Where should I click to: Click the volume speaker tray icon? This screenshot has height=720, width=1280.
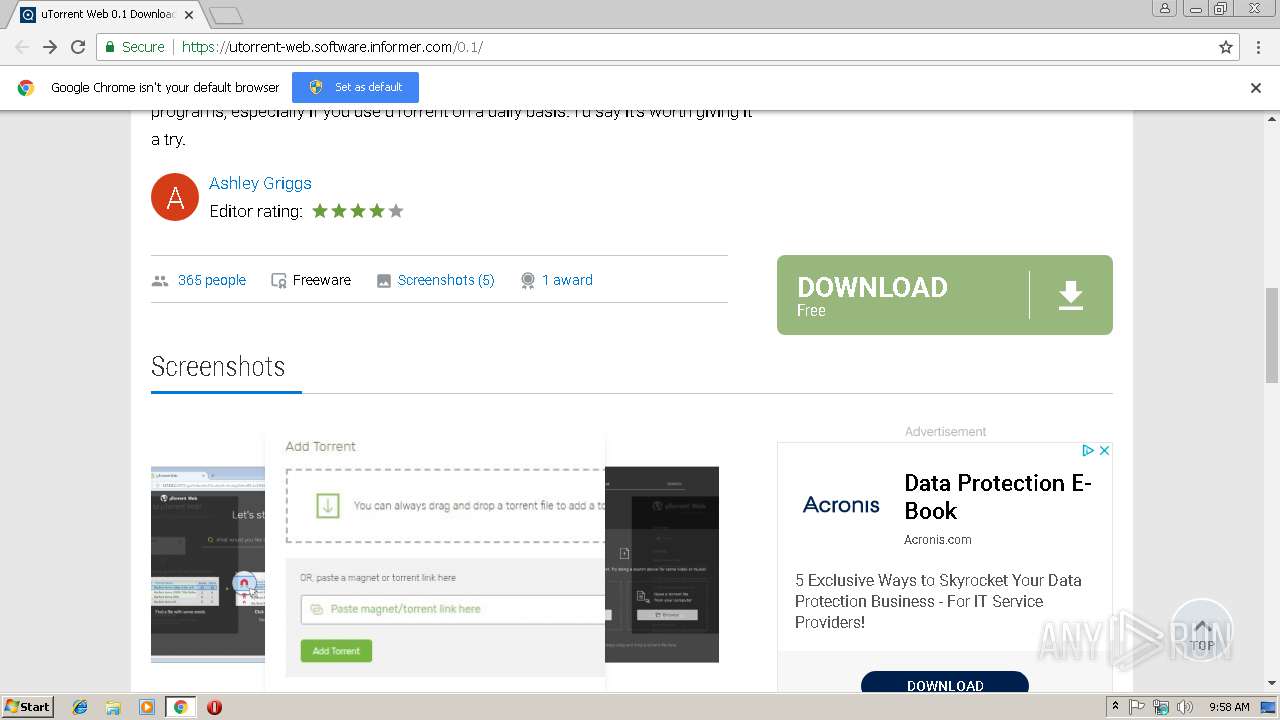(1185, 707)
